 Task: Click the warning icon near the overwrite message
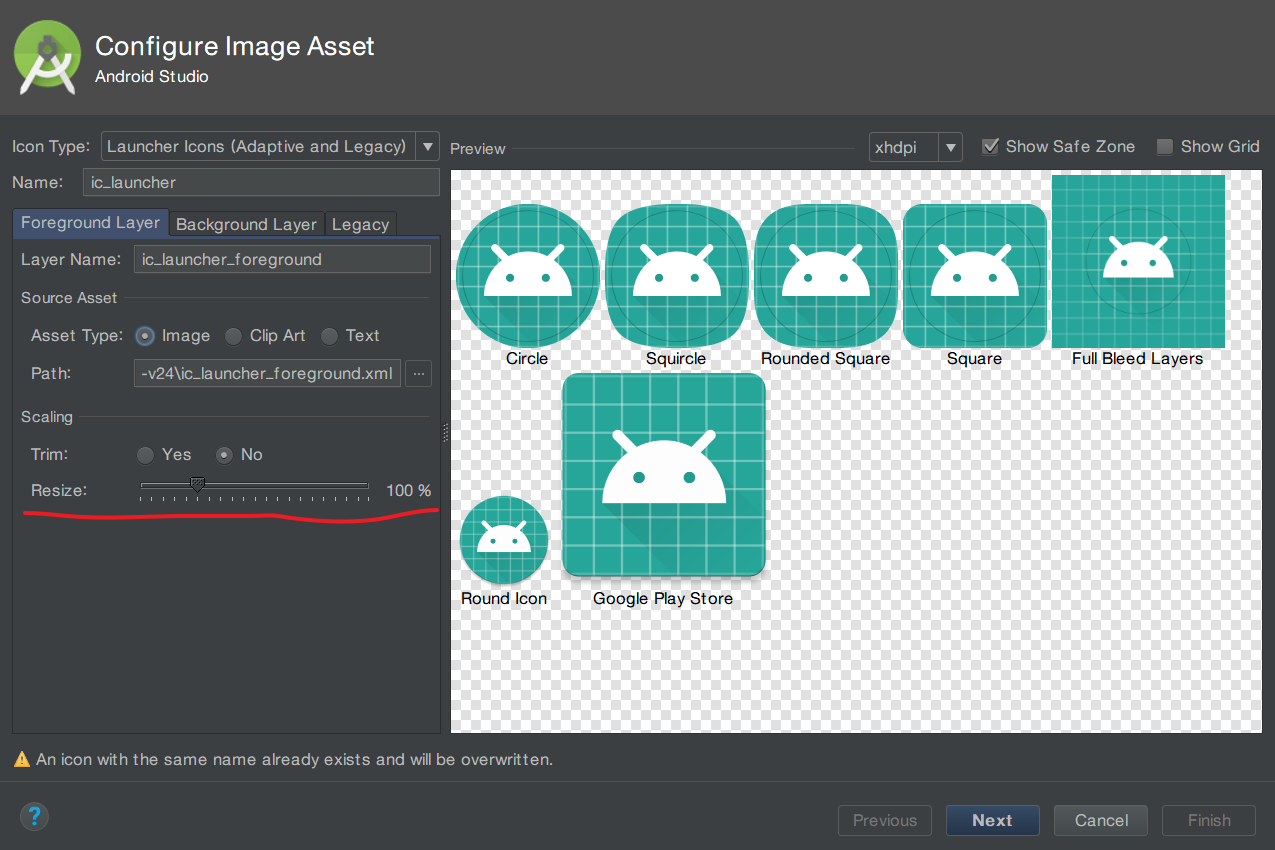[20, 760]
